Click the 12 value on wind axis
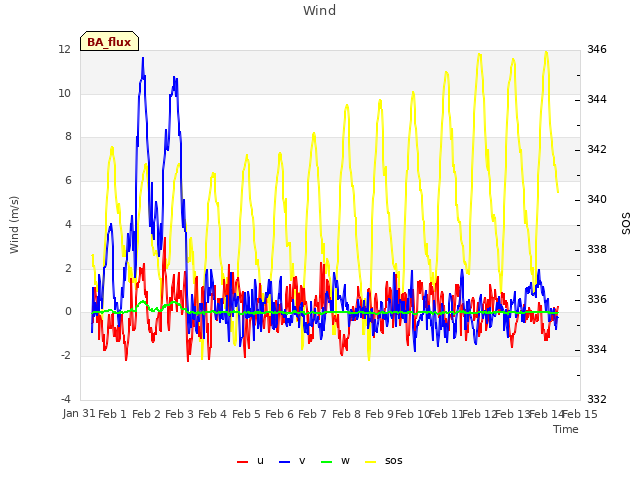 (64, 49)
